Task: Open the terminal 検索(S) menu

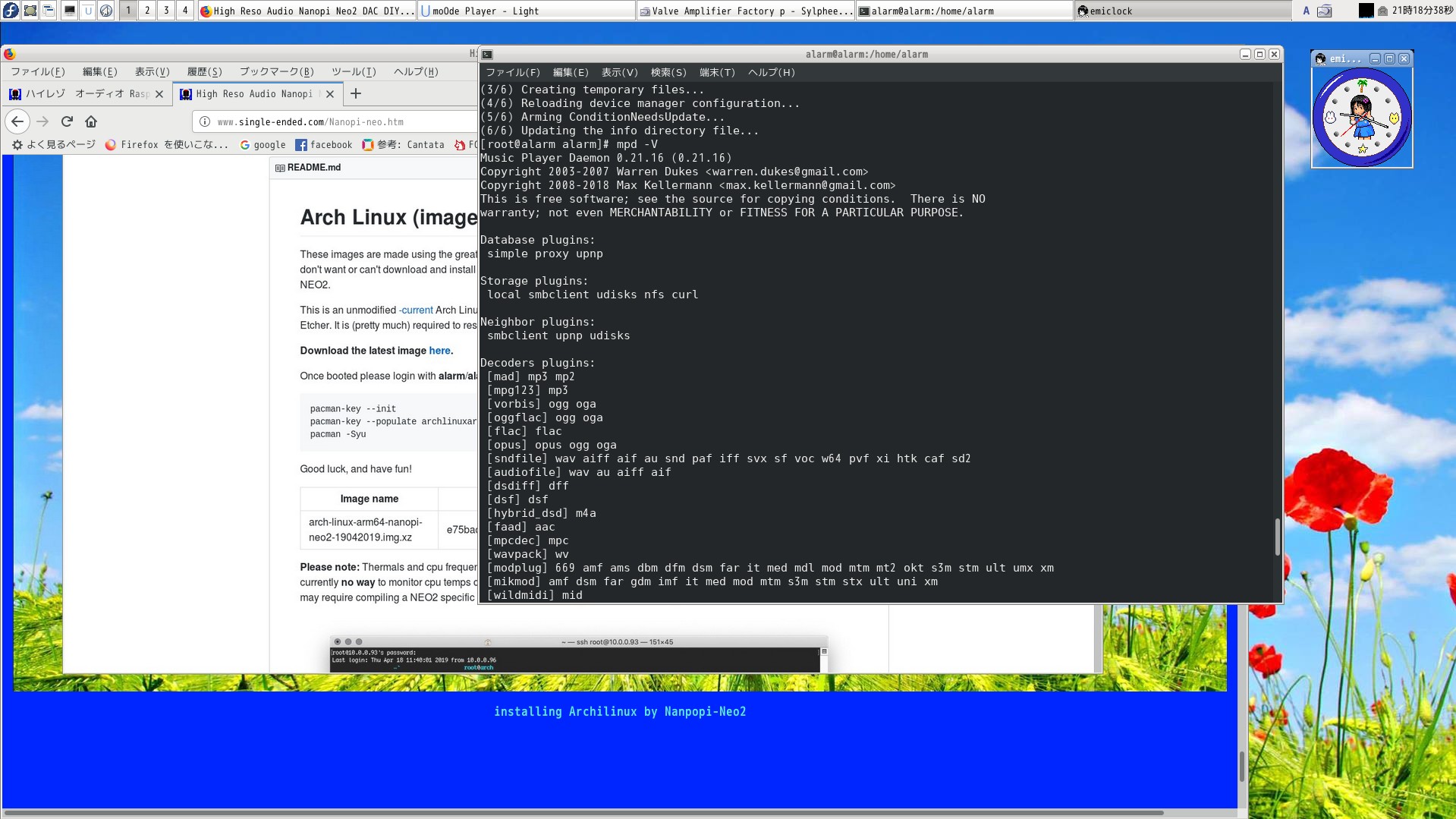Action: coord(668,72)
